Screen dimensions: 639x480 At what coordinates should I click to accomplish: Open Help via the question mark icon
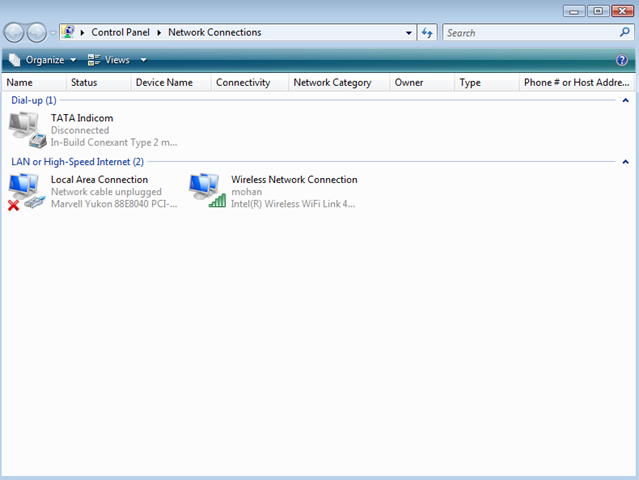point(621,60)
